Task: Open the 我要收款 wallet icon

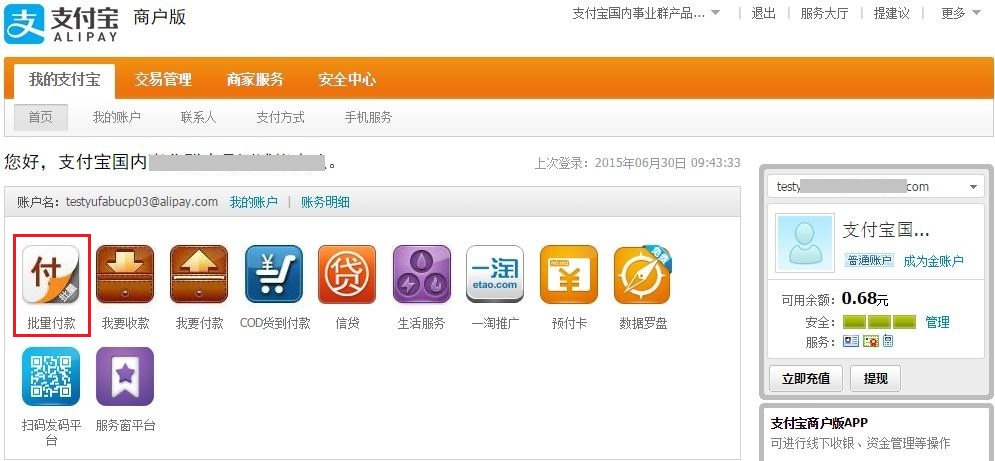Action: [x=125, y=274]
